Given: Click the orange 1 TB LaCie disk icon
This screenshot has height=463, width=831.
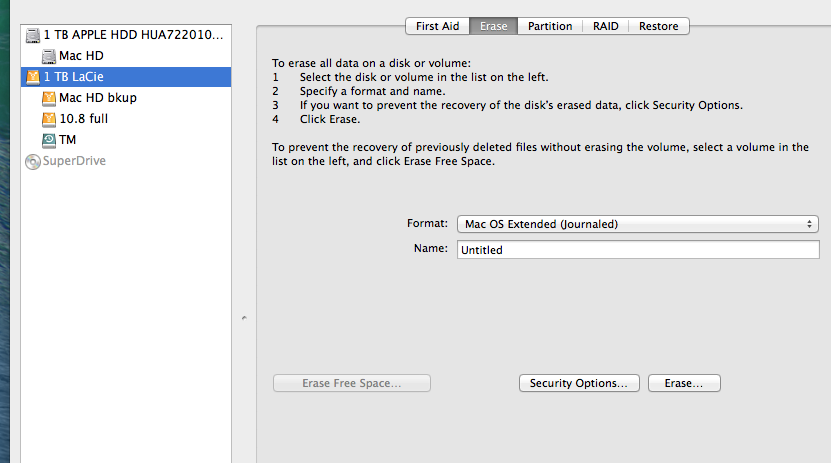Looking at the screenshot, I should (x=33, y=77).
